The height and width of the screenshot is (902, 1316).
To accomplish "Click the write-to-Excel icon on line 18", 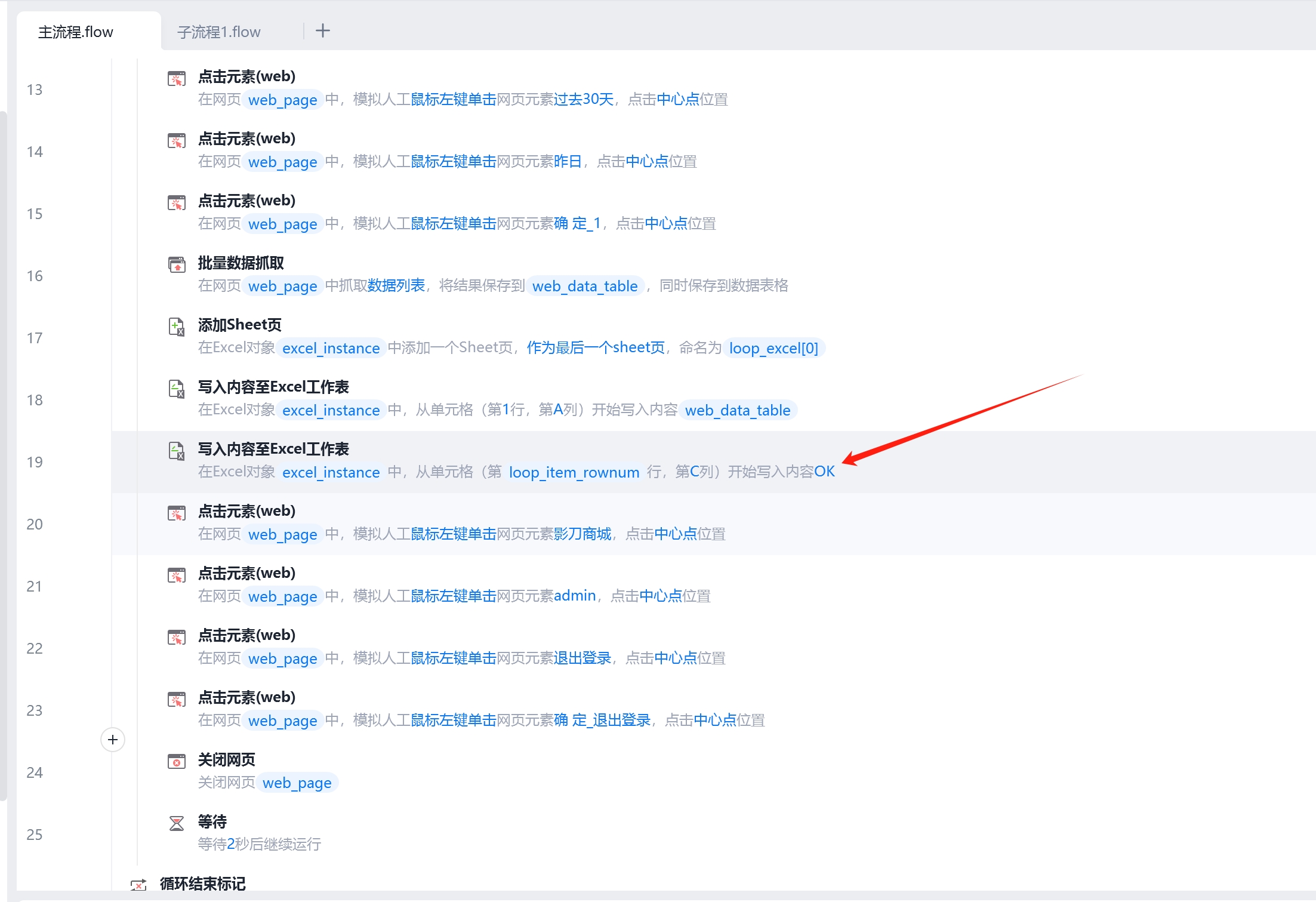I will coord(177,389).
